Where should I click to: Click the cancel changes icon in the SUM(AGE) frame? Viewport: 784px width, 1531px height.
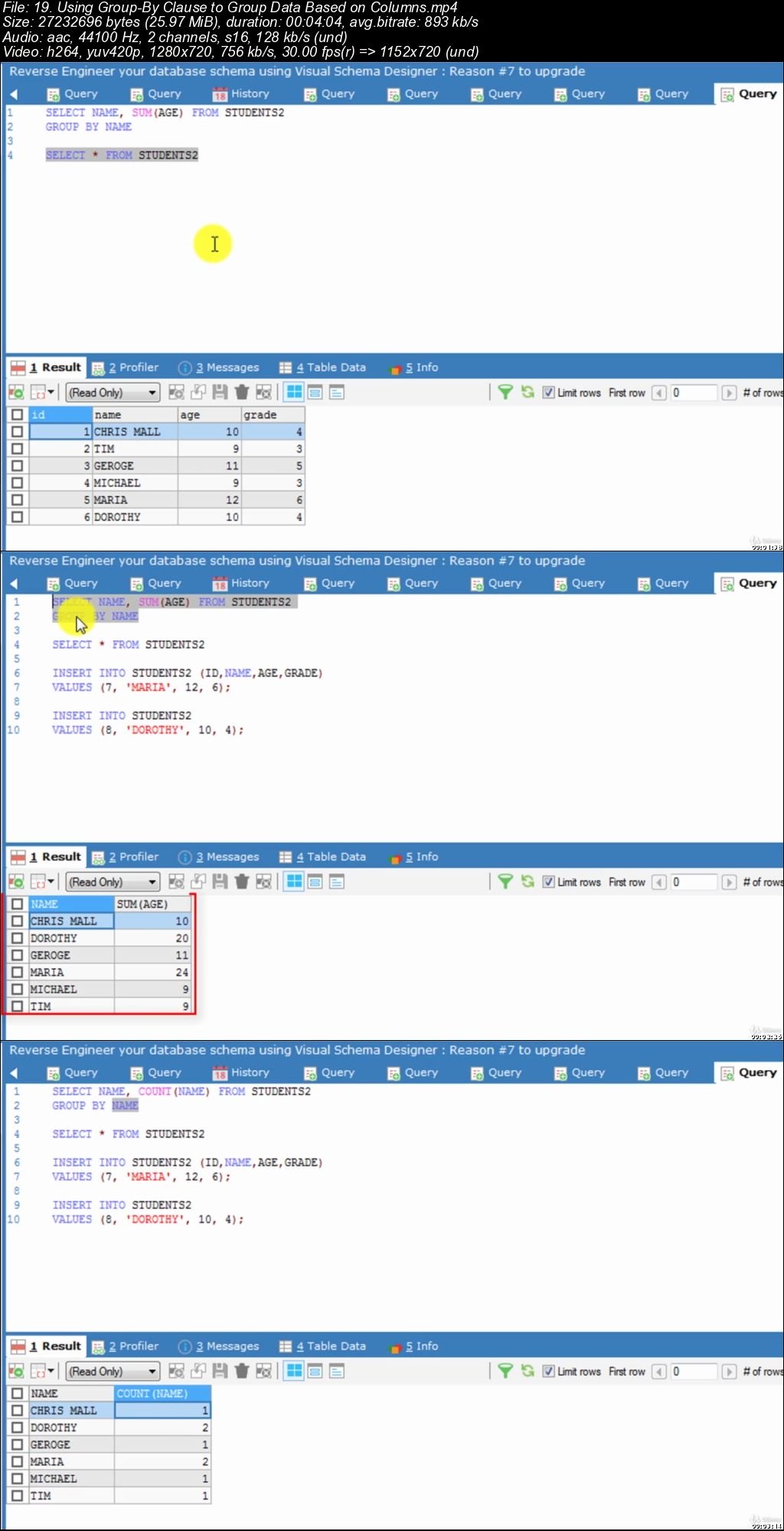(263, 882)
